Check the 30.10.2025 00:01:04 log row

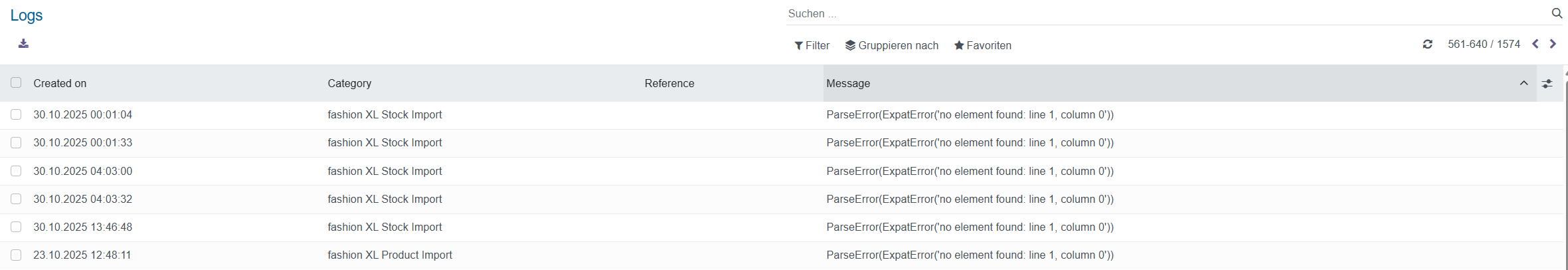pos(16,114)
